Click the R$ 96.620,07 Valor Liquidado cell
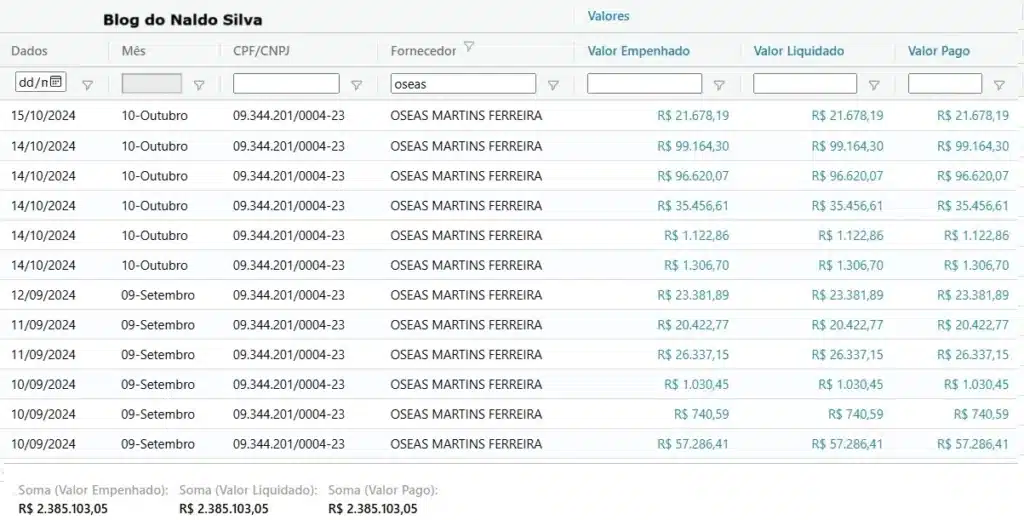This screenshot has width=1024, height=520. tap(847, 176)
